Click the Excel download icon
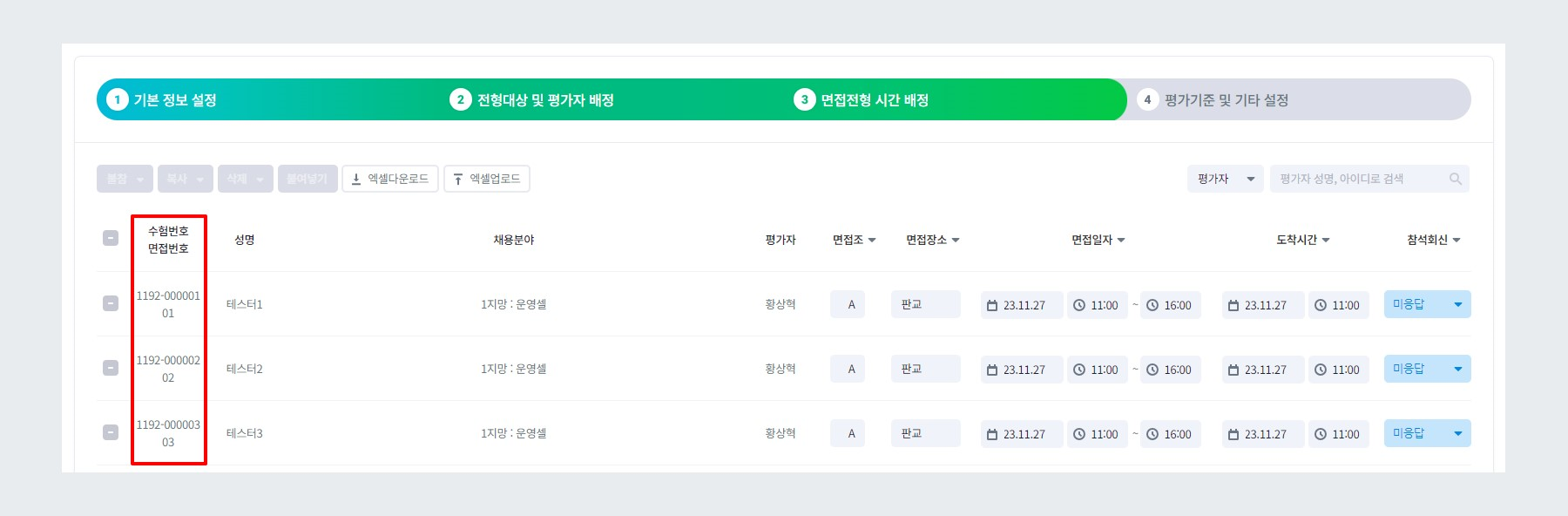This screenshot has height=516, width=1568. click(357, 178)
